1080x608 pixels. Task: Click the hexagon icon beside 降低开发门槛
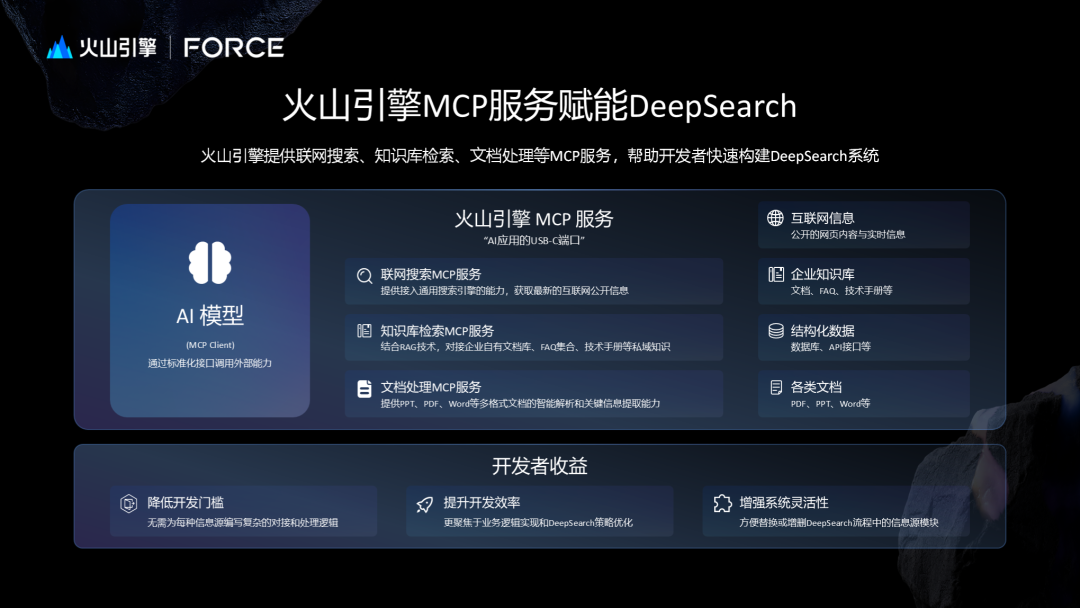coord(129,504)
